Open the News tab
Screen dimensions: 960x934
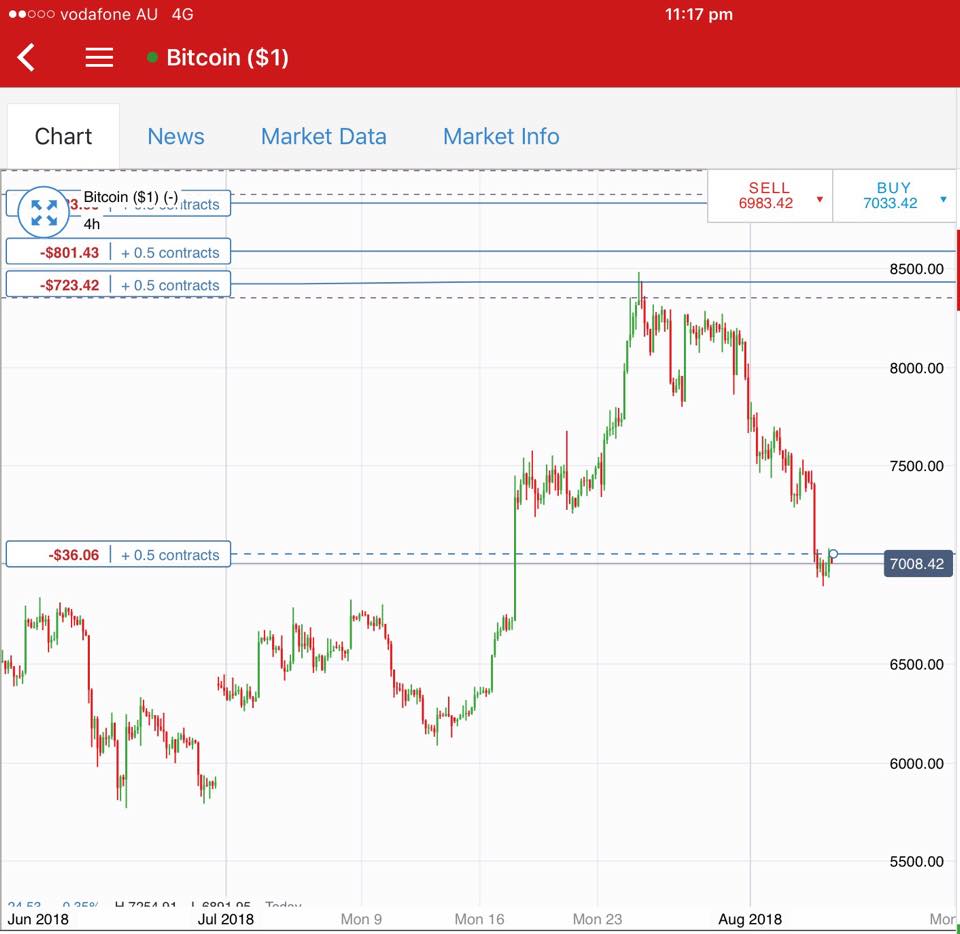point(176,136)
